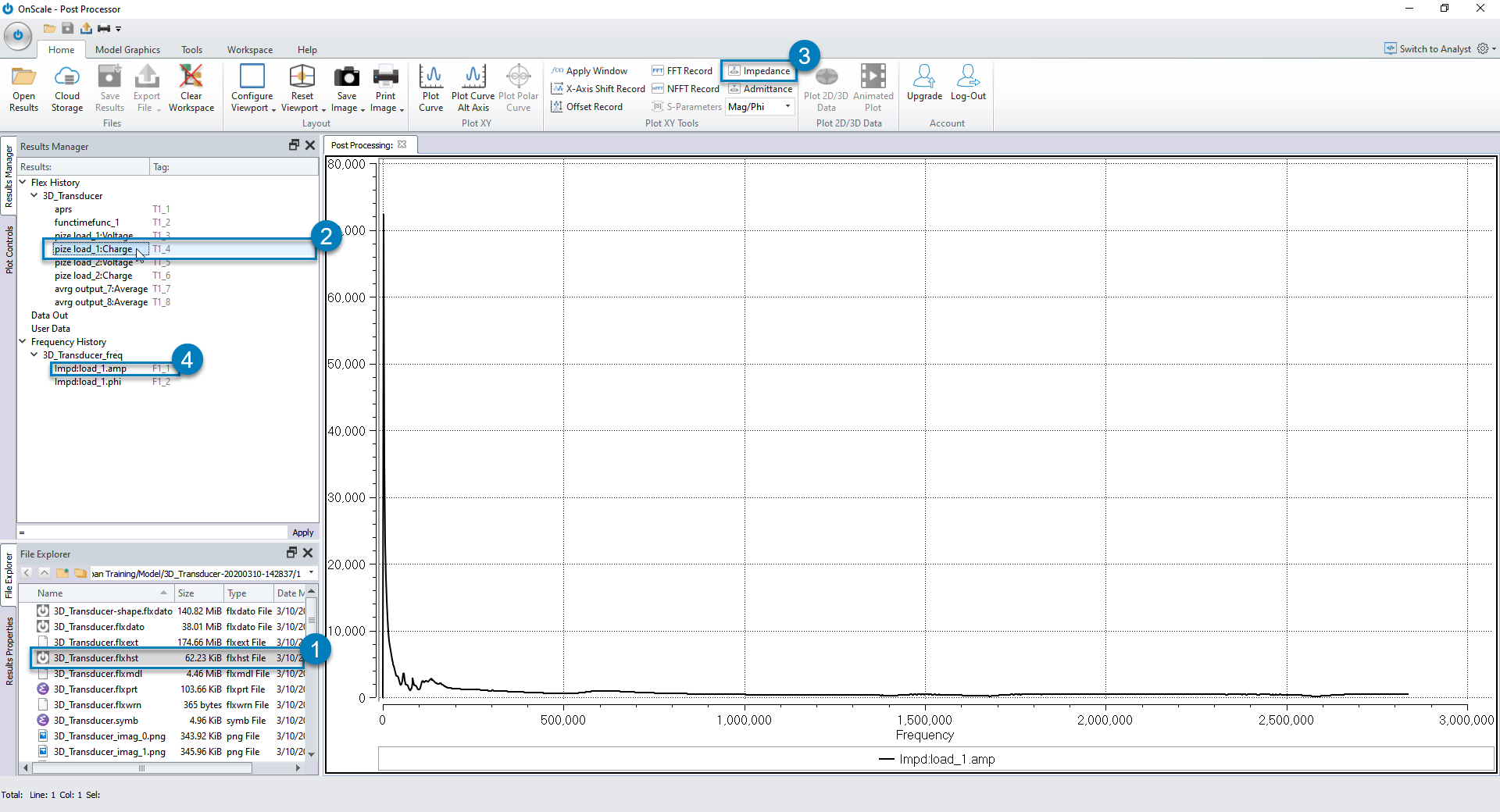Collapse the 3D_Transducer tree node
Viewport: 1500px width, 812px height.
point(34,195)
